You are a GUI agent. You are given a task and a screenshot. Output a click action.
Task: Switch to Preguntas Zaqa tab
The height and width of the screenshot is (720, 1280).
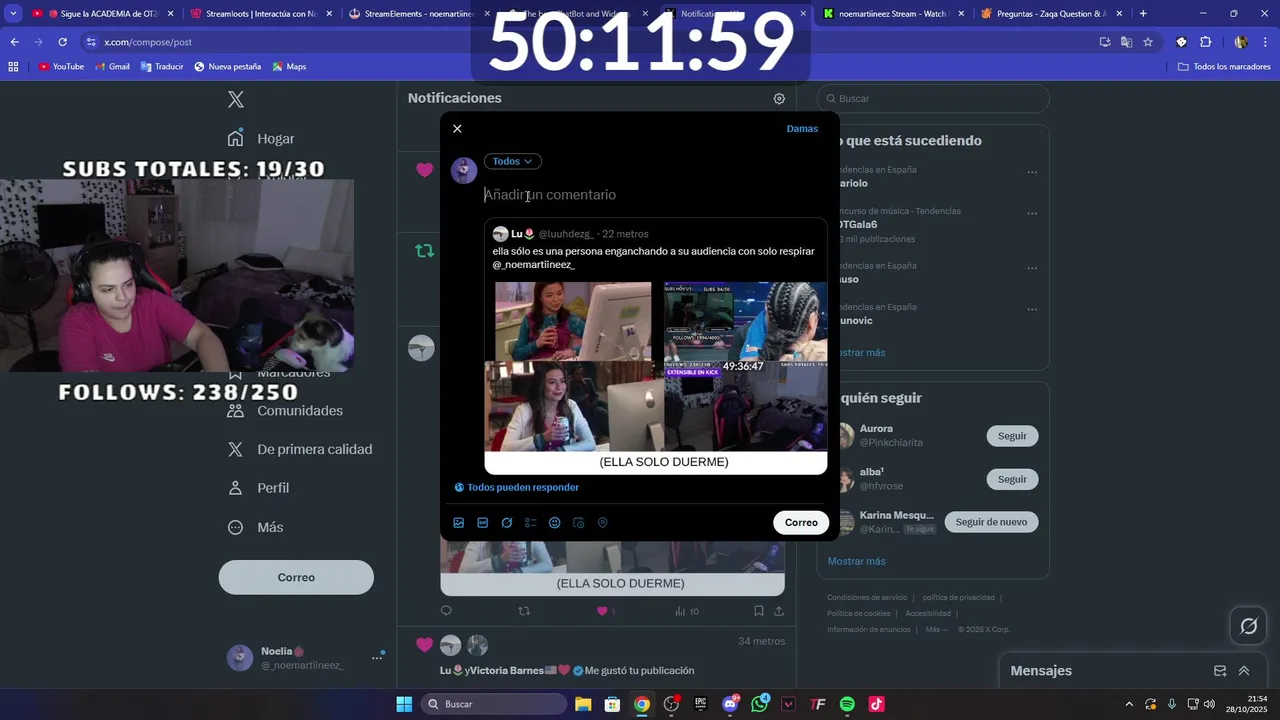click(1052, 14)
